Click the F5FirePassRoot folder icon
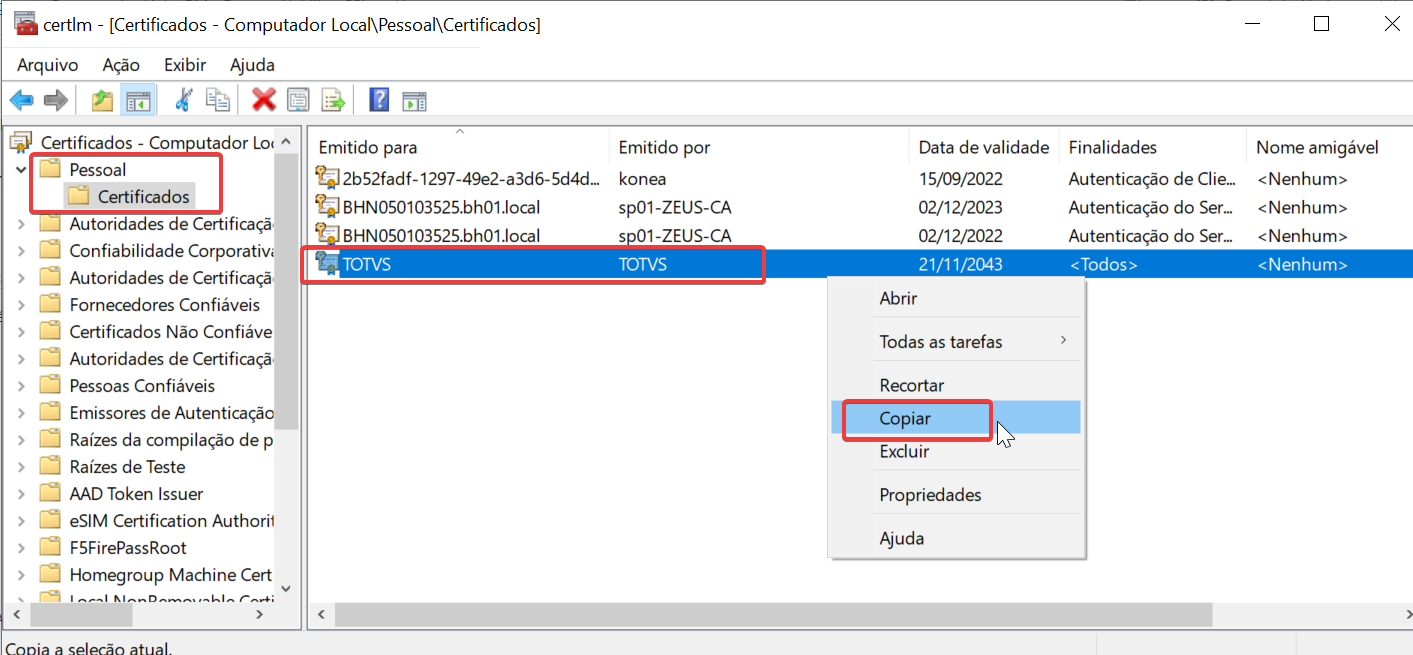The image size is (1413, 655). click(x=50, y=548)
